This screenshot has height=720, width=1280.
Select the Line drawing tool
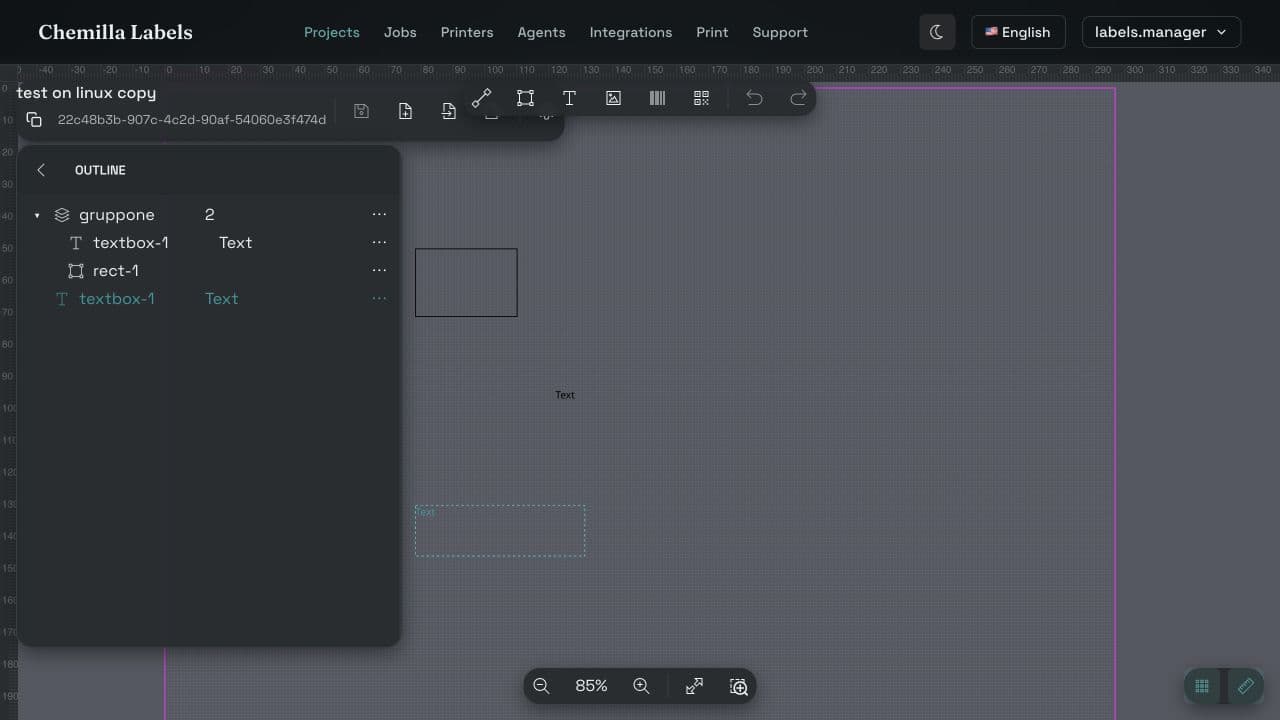pos(482,97)
